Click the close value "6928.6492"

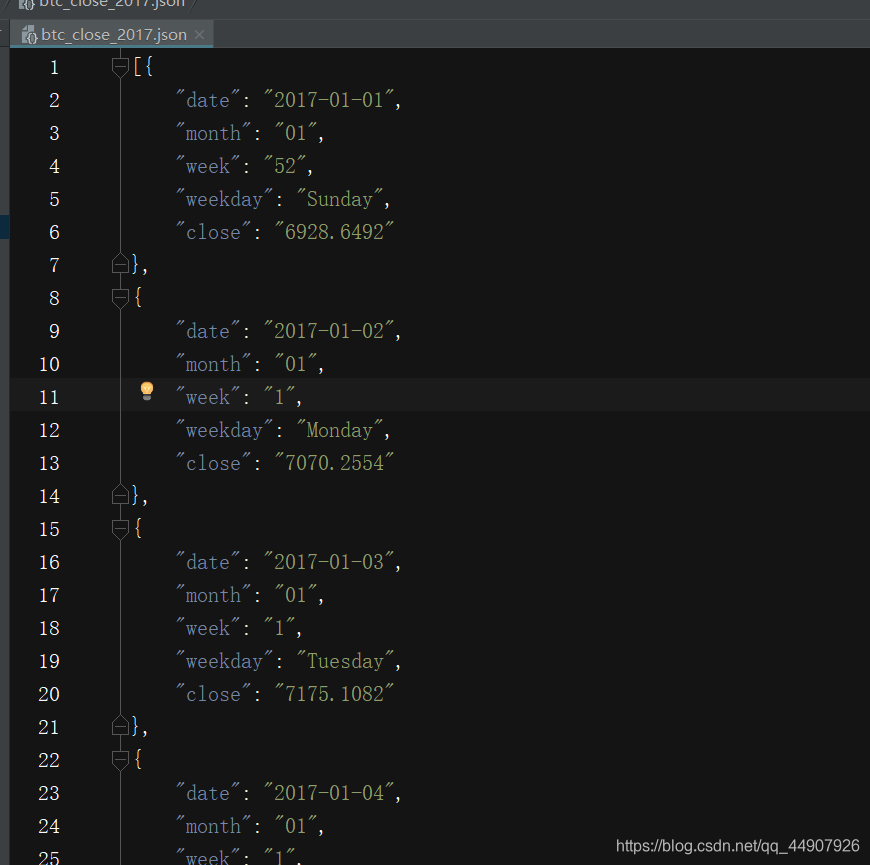334,232
